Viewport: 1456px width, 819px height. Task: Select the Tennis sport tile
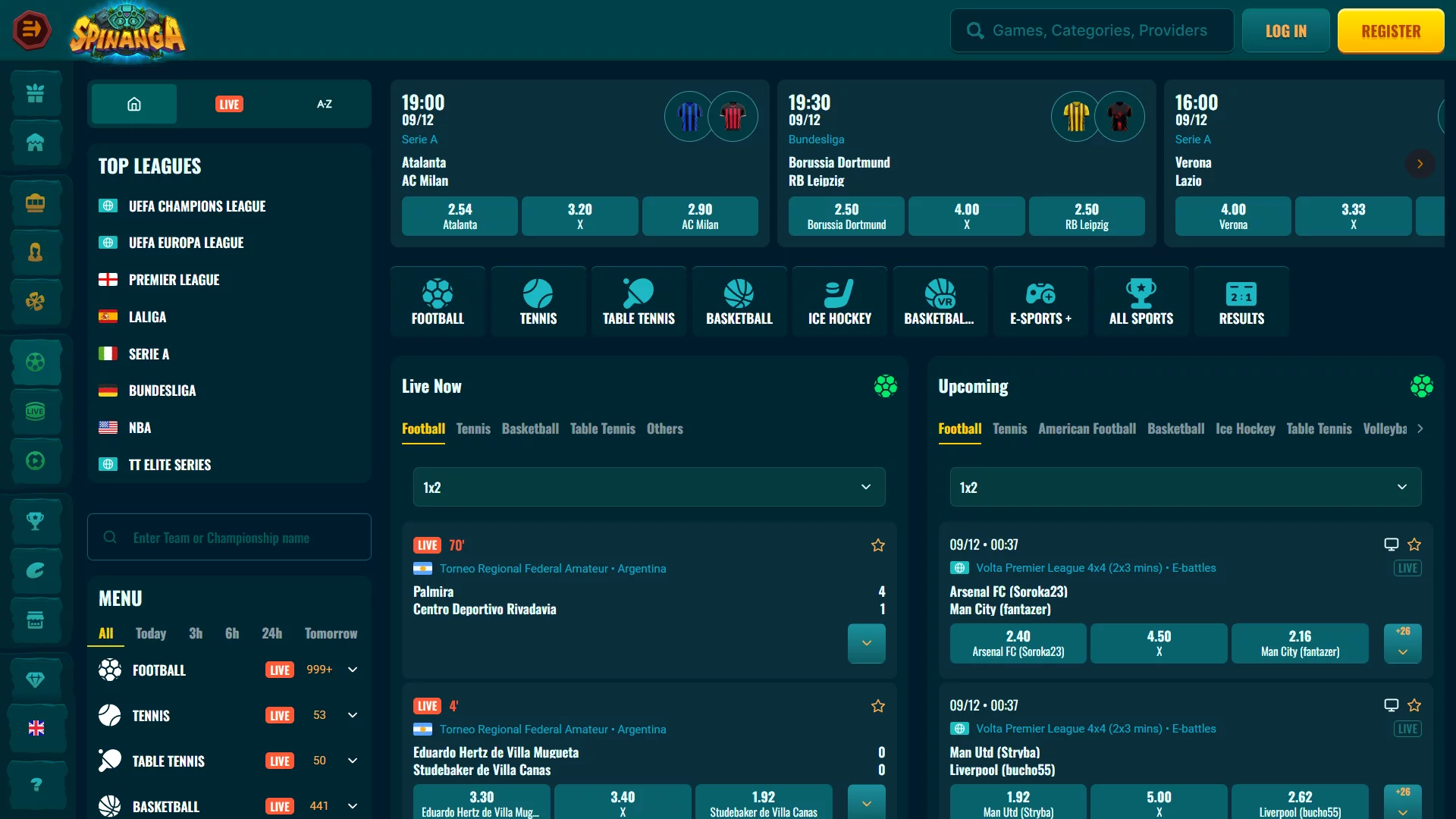(x=538, y=302)
